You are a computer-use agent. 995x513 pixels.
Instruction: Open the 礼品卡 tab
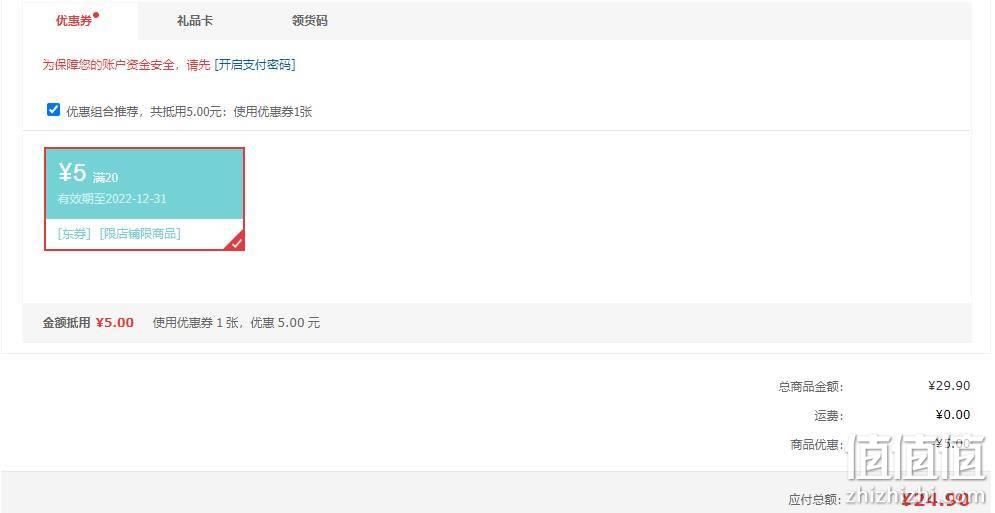coord(195,20)
